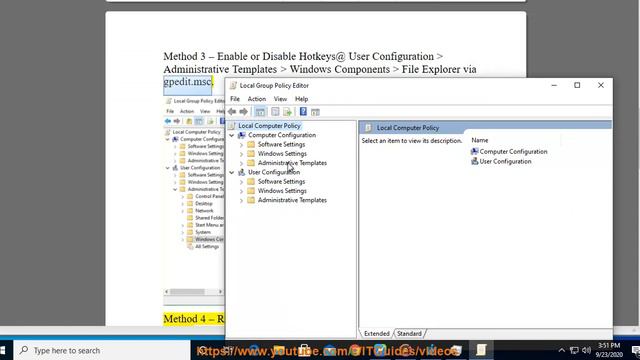Select Administrative Templates label under User Configuration
Screen dimensions: 640x360
(292, 200)
